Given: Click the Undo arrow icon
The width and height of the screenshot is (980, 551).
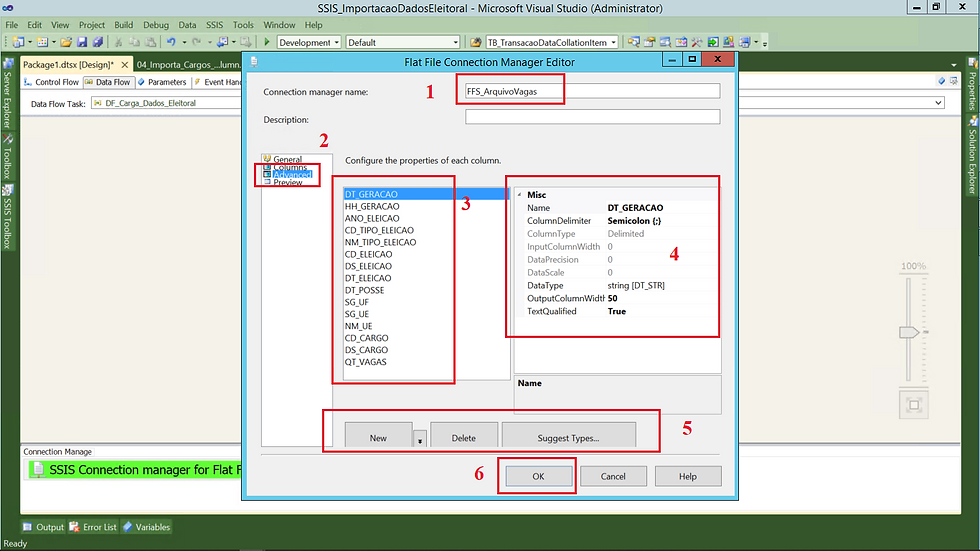Looking at the screenshot, I should click(171, 42).
